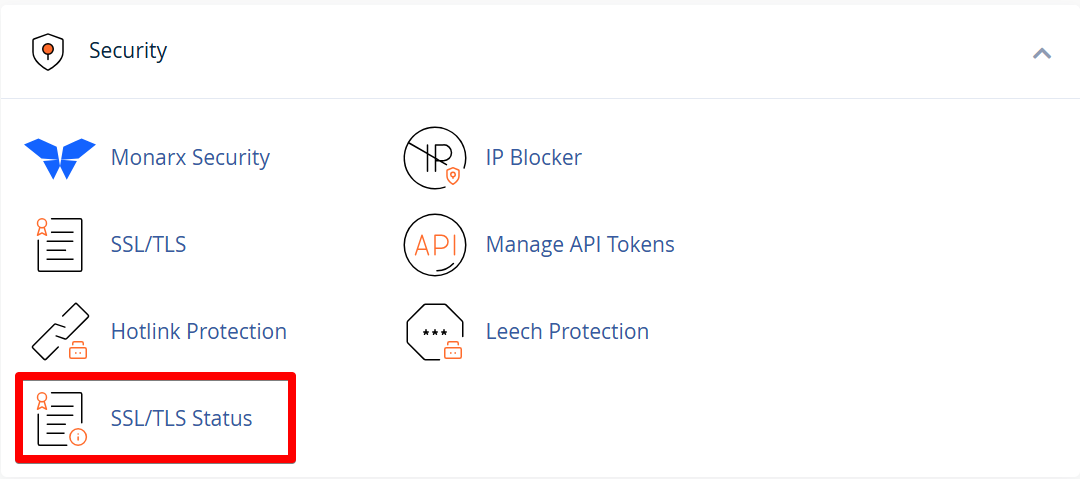Click the orange info badge on SSL/TLS Status icon
This screenshot has height=479, width=1080.
coord(79,436)
